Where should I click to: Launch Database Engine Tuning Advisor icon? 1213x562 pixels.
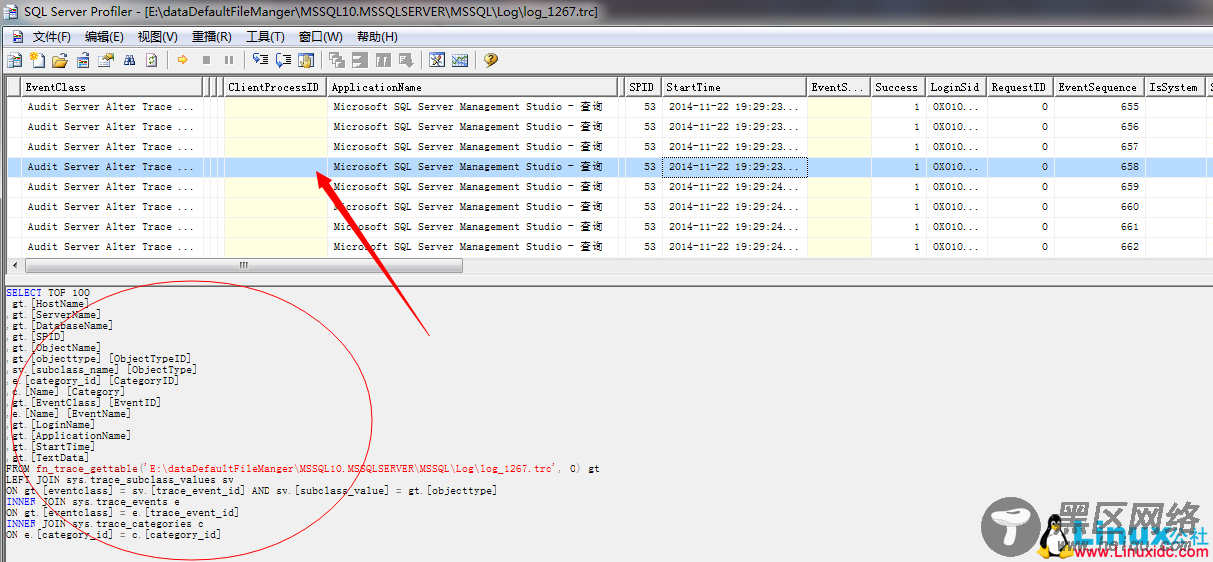coord(437,60)
